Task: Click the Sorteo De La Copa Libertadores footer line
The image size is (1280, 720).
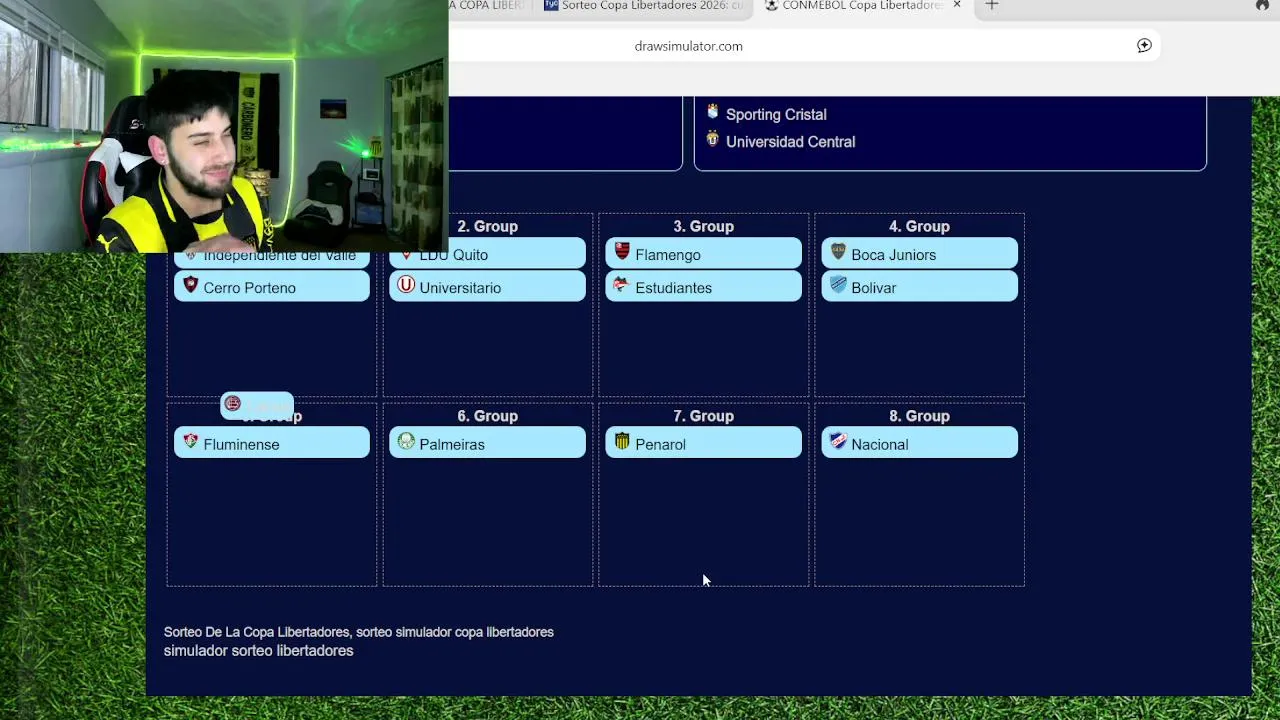Action: pyautogui.click(x=358, y=632)
